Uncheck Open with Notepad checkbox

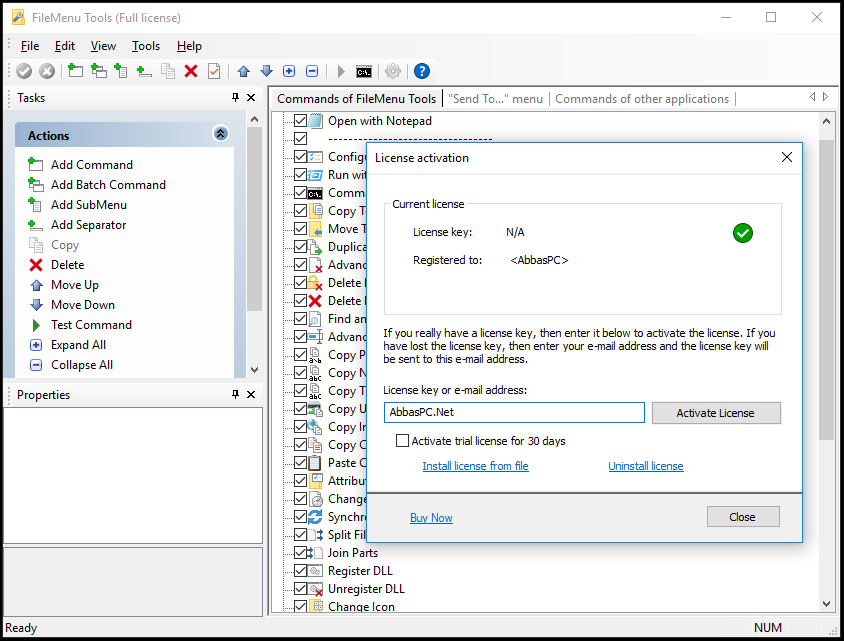pyautogui.click(x=300, y=121)
